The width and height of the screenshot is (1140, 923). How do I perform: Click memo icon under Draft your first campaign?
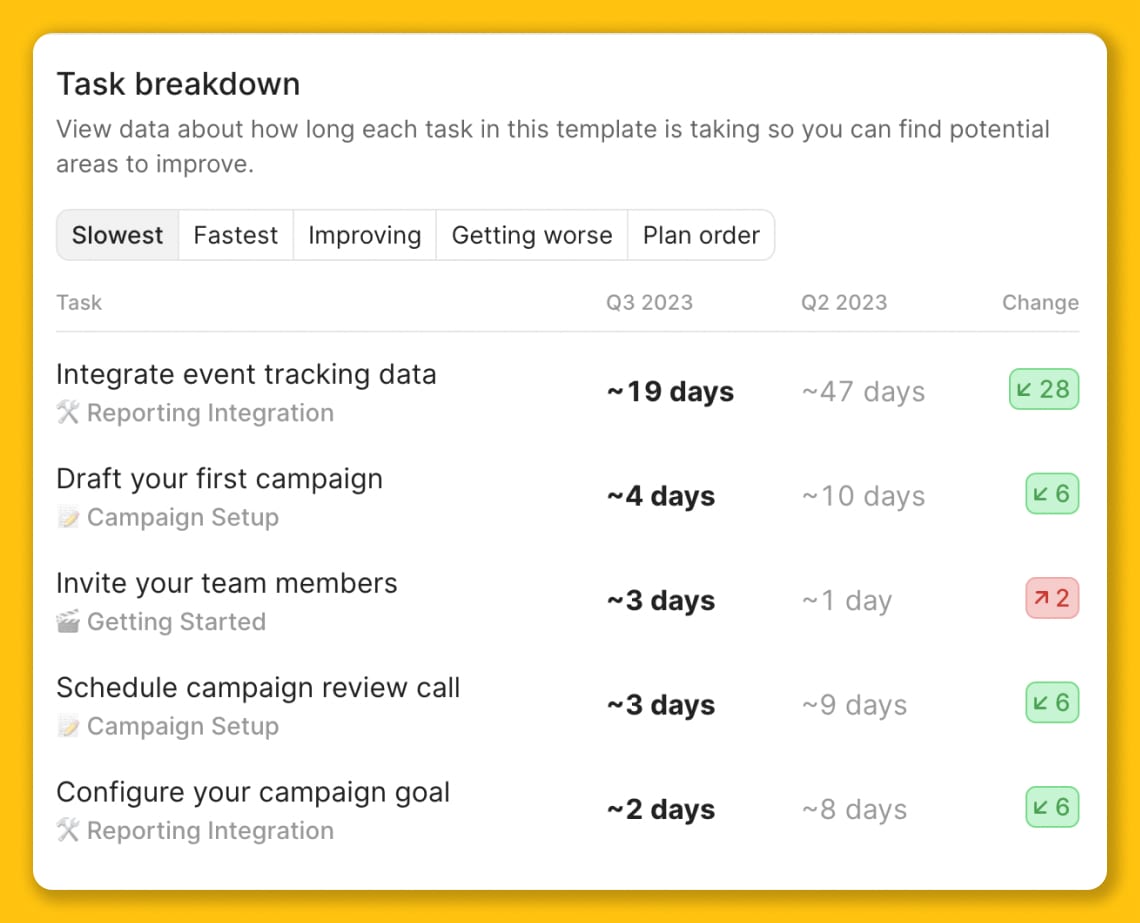[x=68, y=517]
